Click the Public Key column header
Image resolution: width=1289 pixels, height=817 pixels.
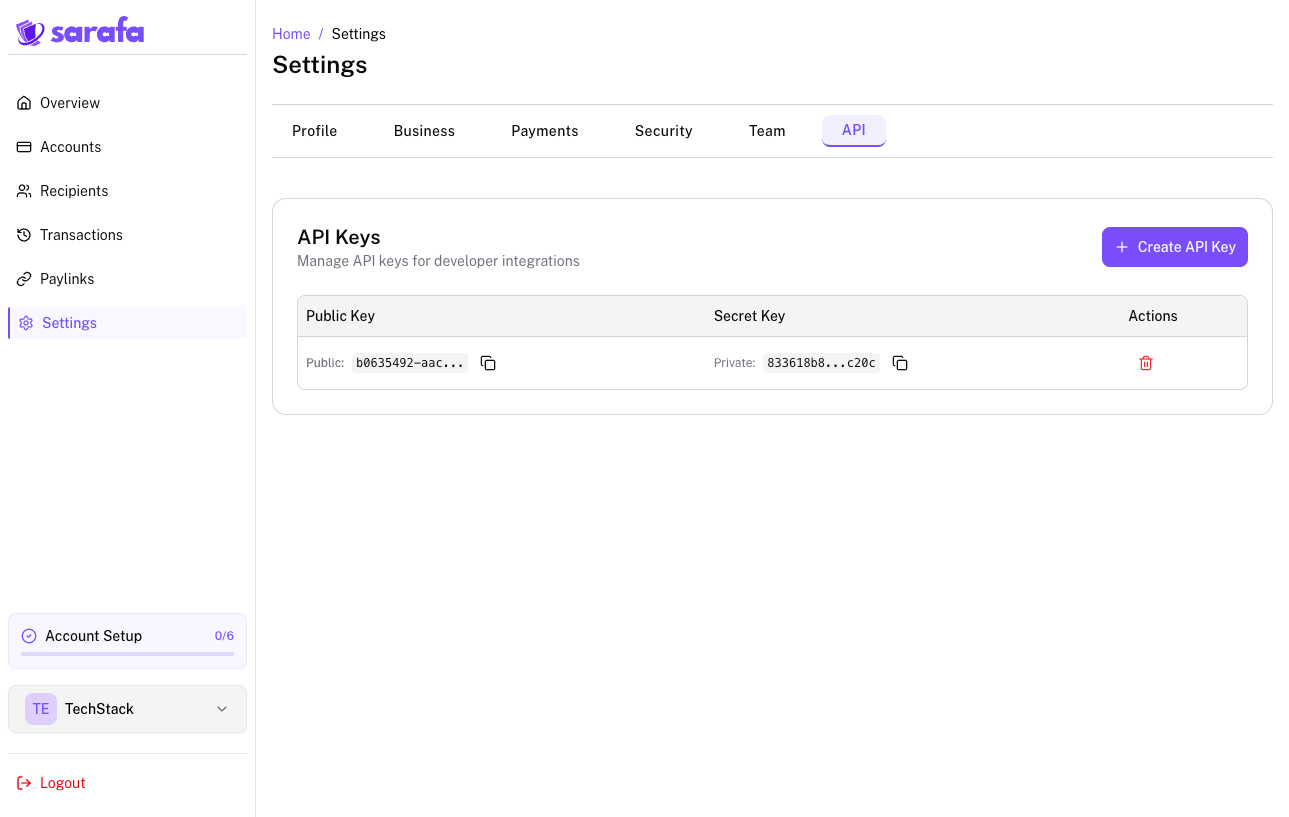(340, 316)
